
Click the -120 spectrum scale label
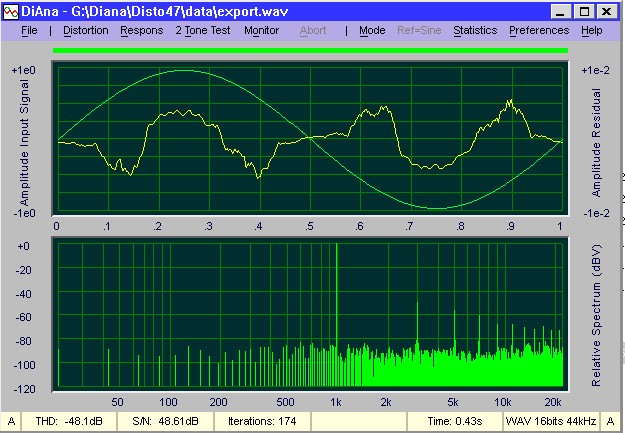pos(24,389)
